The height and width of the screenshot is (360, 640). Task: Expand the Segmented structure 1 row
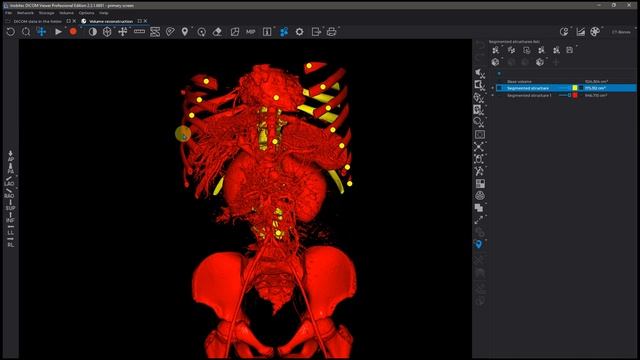click(492, 95)
